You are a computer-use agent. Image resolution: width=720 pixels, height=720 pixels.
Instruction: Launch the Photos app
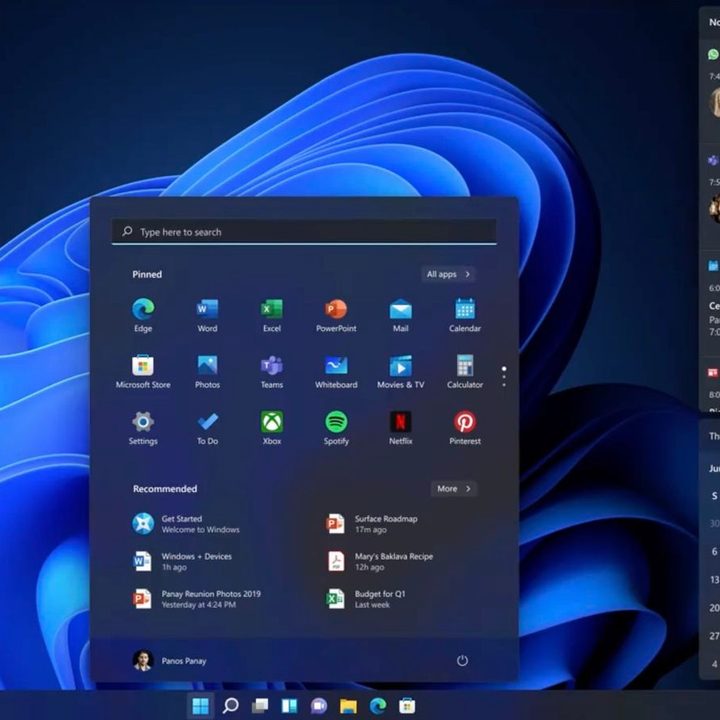(x=207, y=371)
